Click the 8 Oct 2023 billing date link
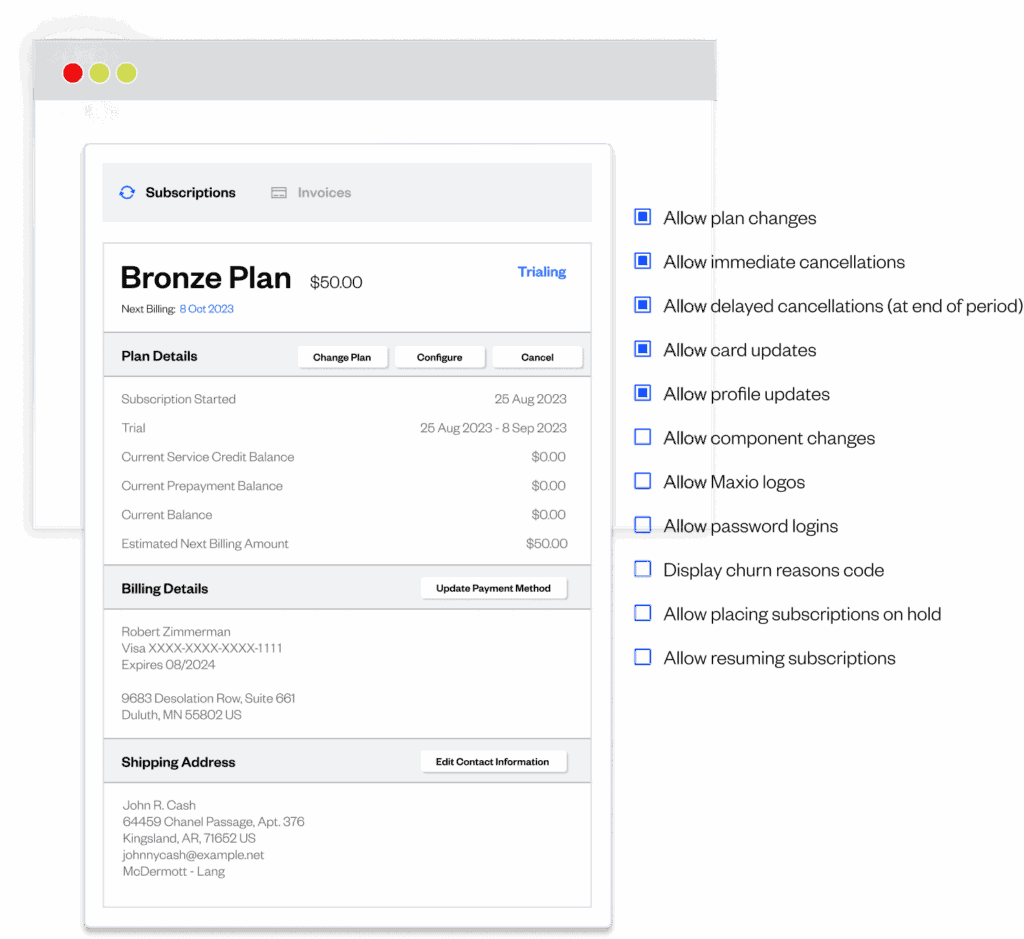Viewport: 1024px width, 939px height. pos(206,309)
